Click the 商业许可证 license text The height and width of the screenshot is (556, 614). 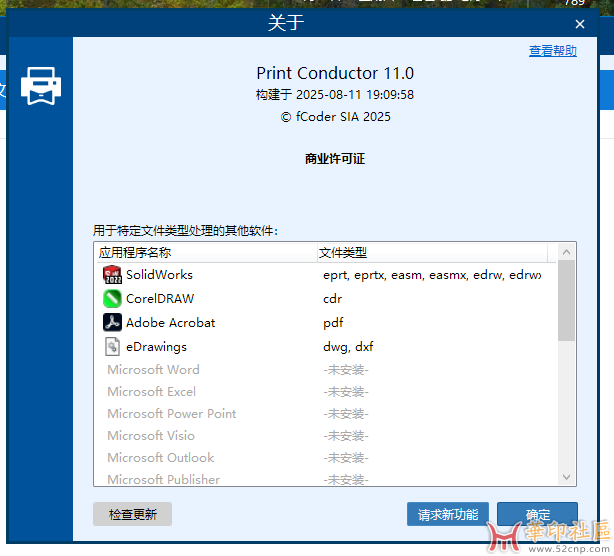point(335,159)
